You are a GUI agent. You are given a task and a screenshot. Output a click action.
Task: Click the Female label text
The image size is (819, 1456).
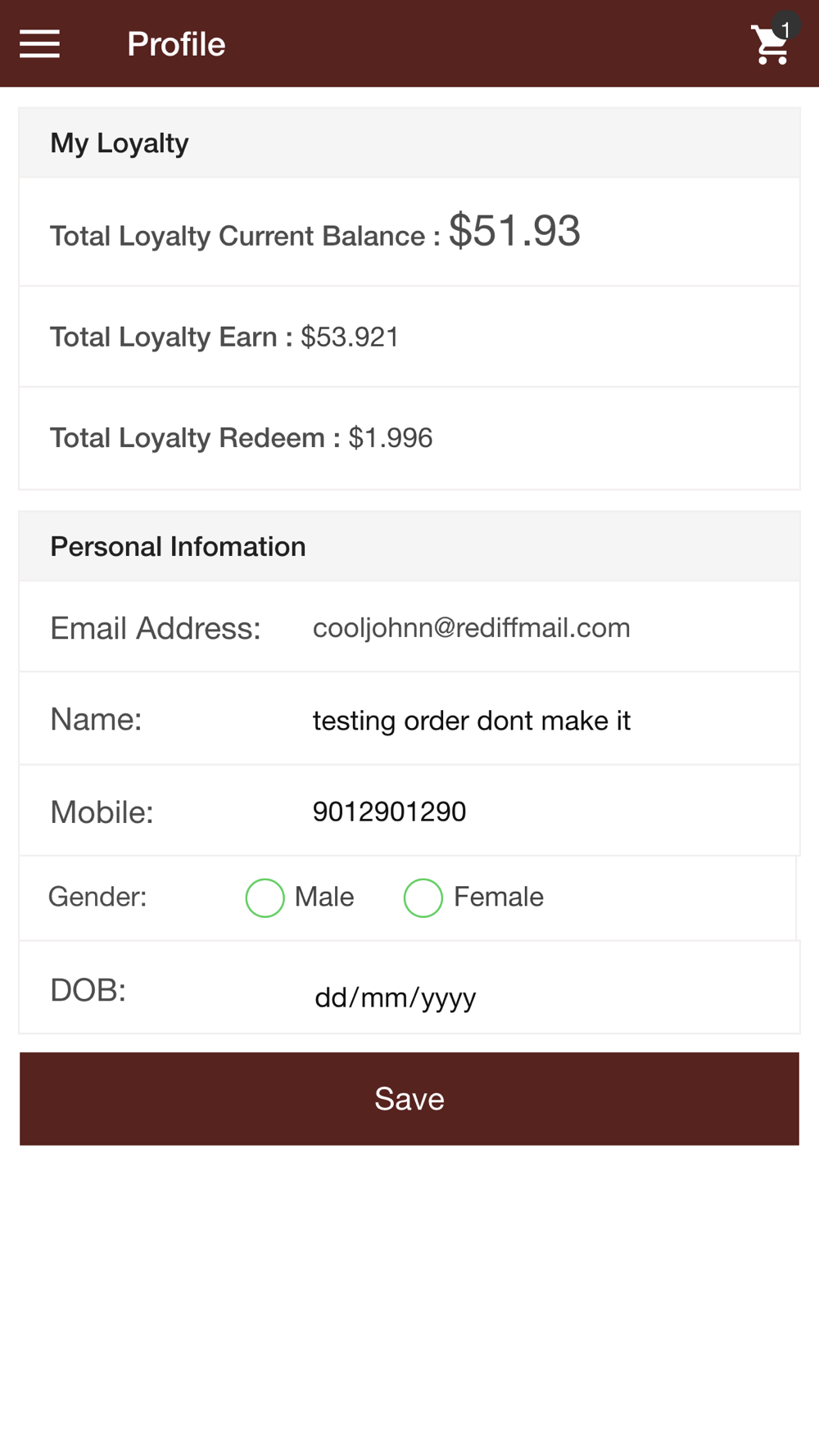499,897
